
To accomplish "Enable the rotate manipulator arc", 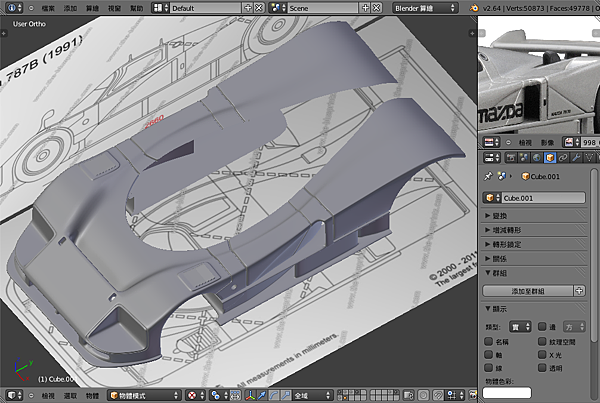I will click(274, 395).
